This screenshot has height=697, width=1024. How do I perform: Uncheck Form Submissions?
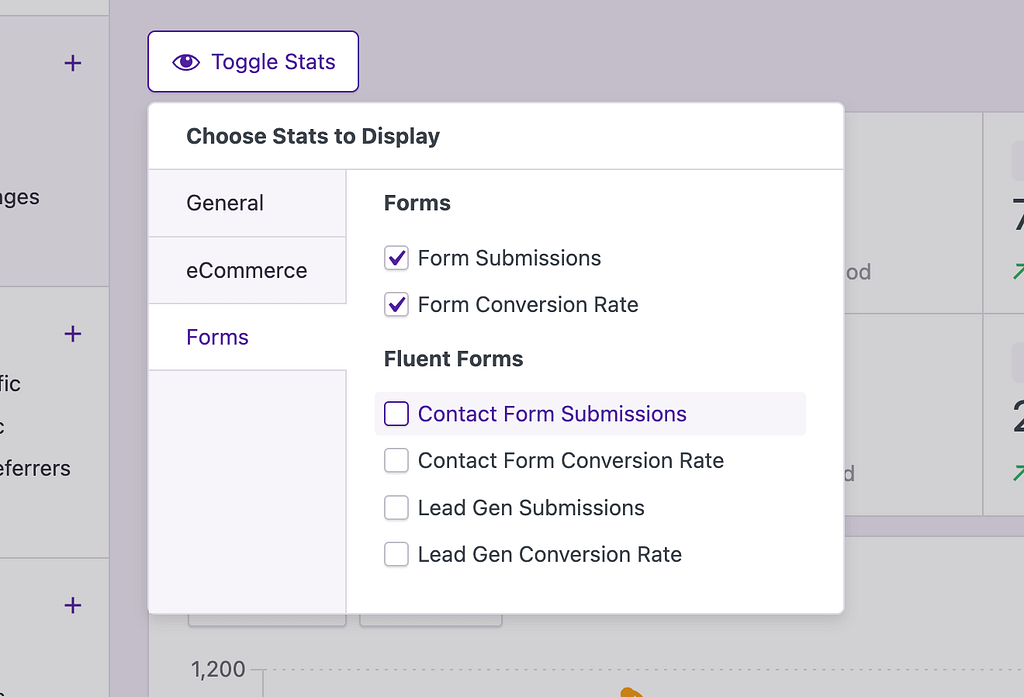point(396,257)
